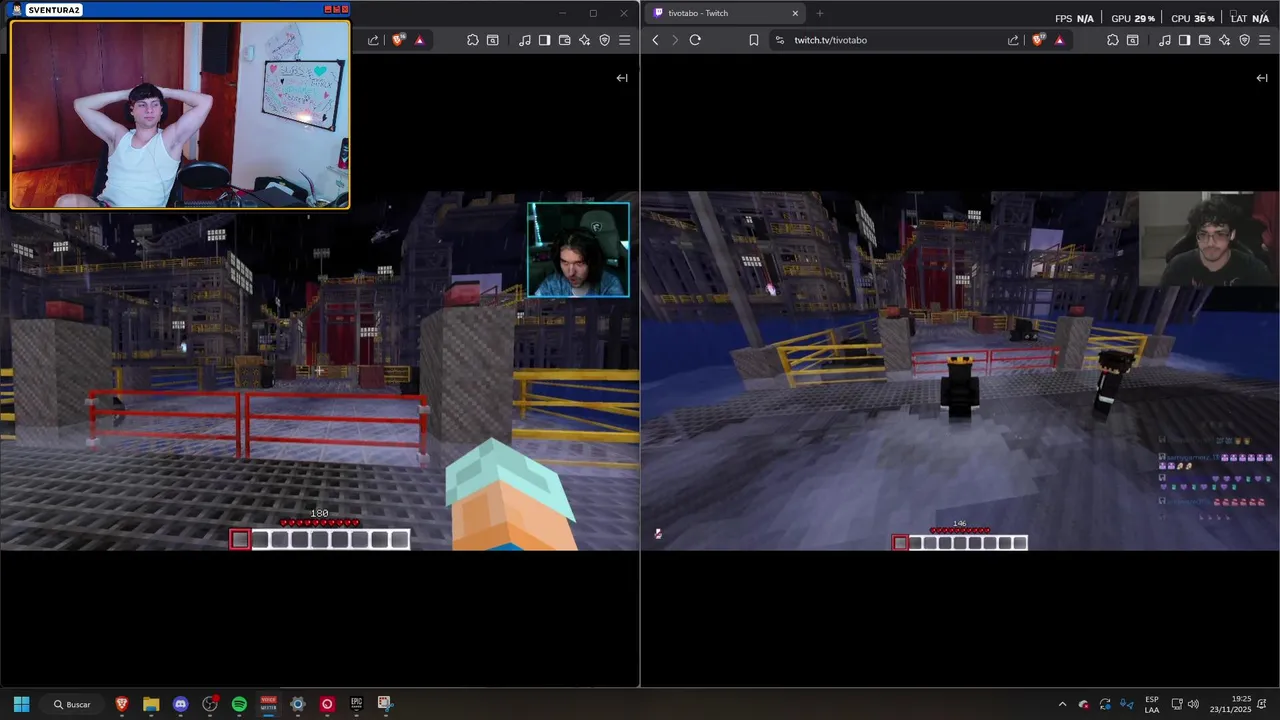This screenshot has height=720, width=1280.
Task: Open Brave Rewards triangle in left window
Action: click(x=419, y=40)
